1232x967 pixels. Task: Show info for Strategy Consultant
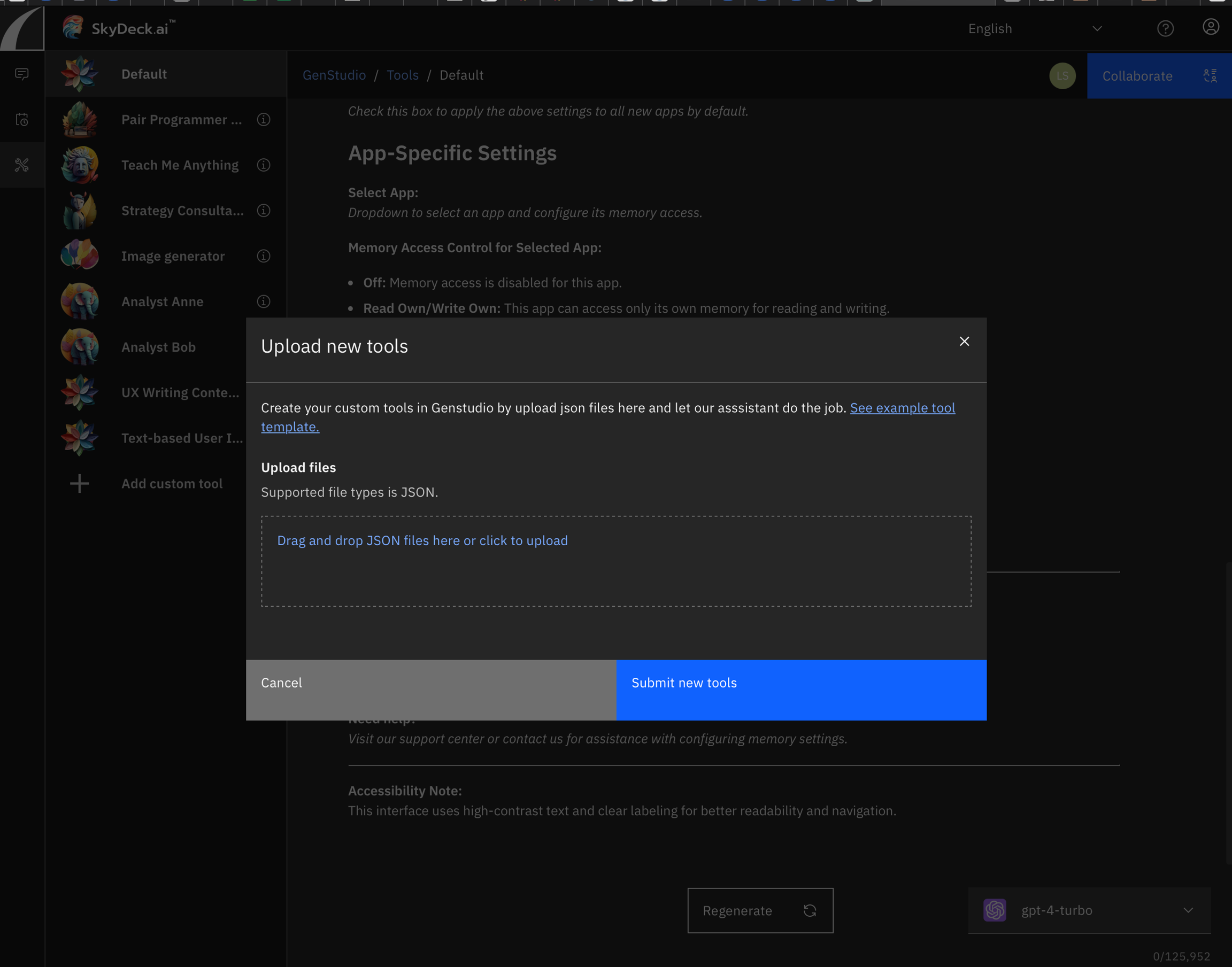(x=263, y=211)
